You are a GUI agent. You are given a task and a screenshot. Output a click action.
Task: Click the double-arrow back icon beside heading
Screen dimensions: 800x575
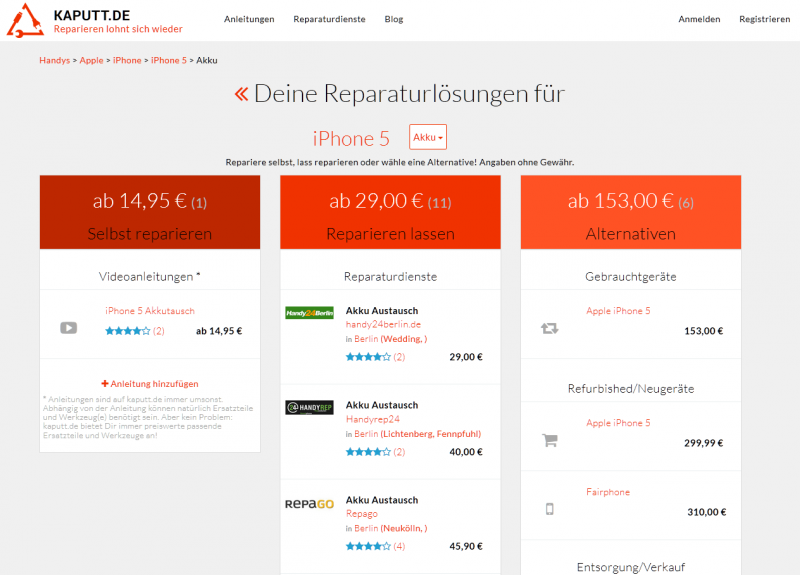tap(240, 94)
